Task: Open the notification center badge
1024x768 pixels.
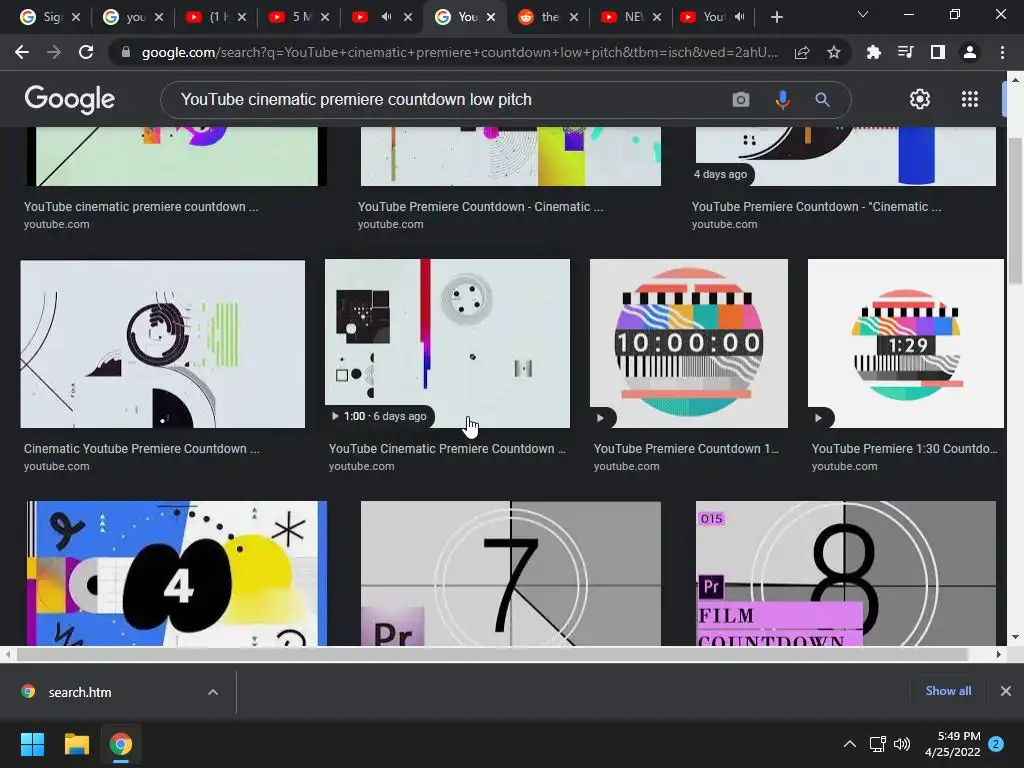Action: pyautogui.click(x=996, y=744)
